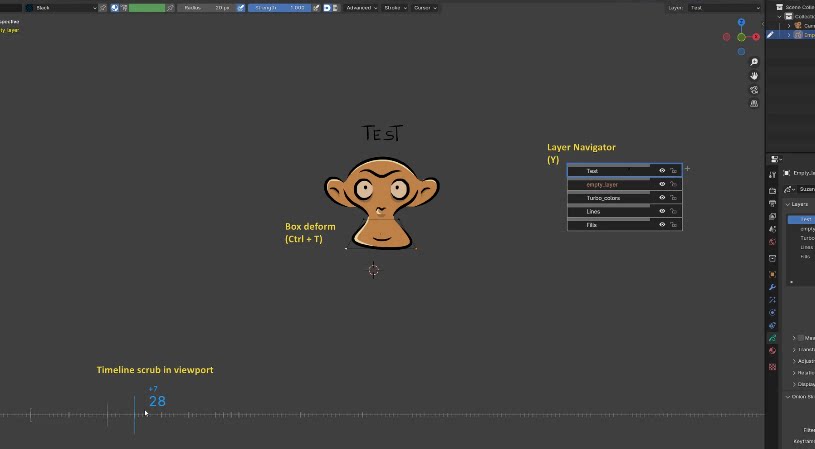Screen dimensions: 815x449
Task: Click the red X axis gizmo ball
Action: [756, 37]
